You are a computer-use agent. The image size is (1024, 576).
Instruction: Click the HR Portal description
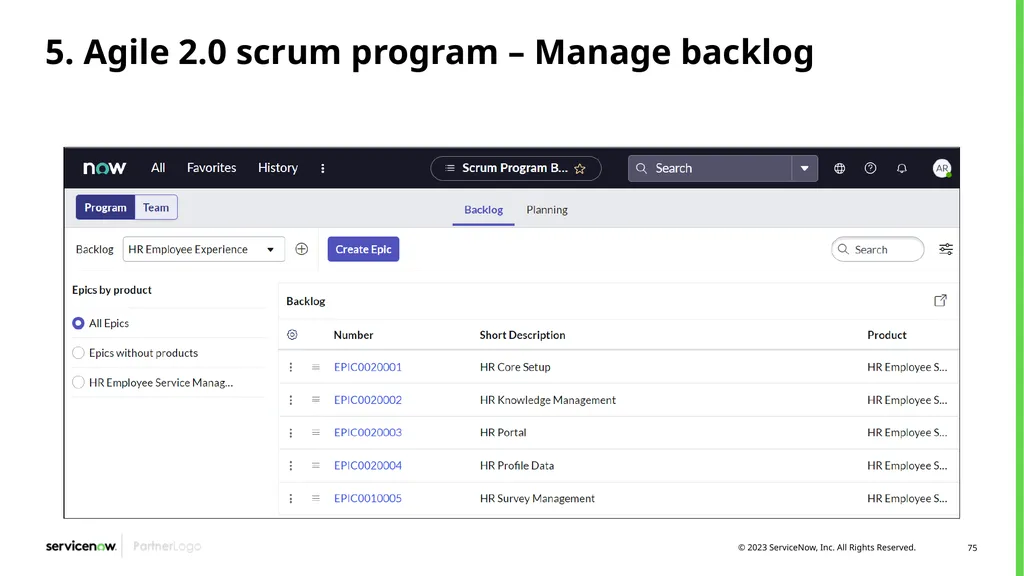click(503, 432)
